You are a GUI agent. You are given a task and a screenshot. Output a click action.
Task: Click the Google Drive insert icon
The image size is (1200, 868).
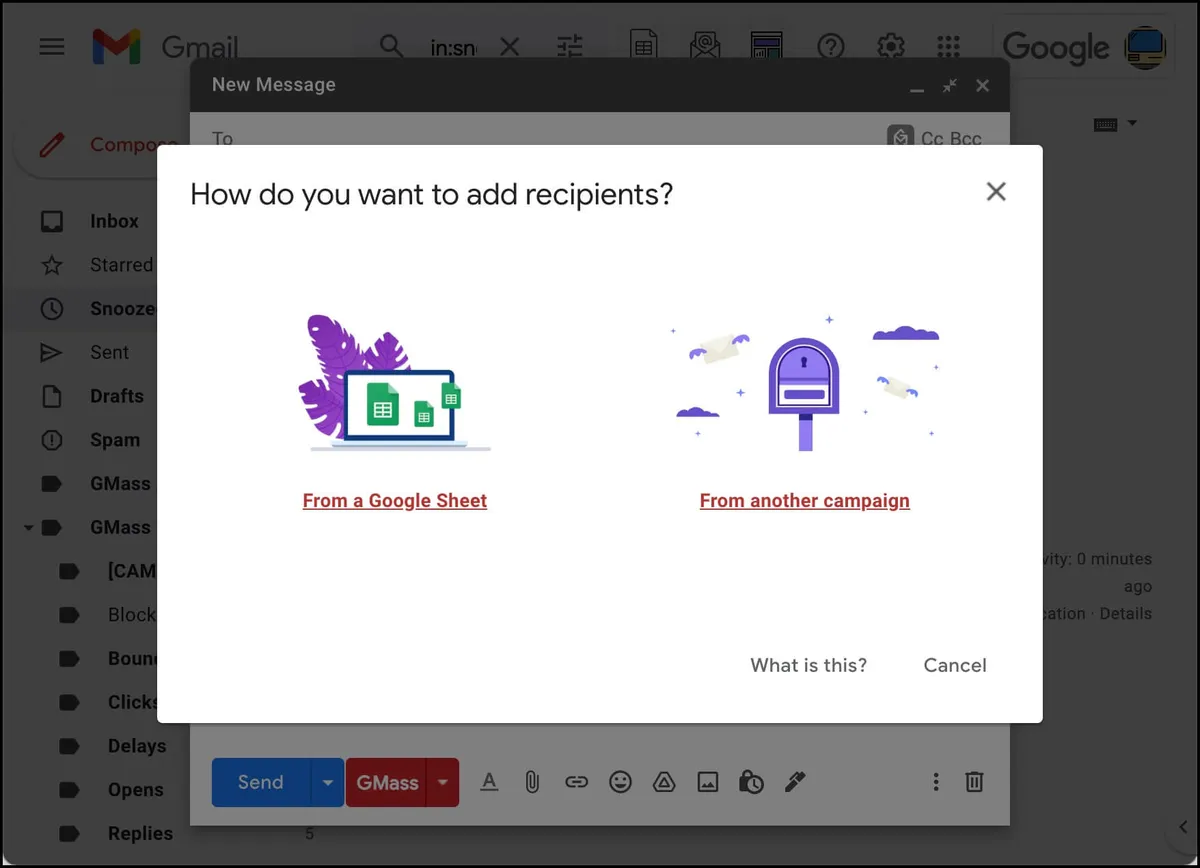tap(664, 782)
